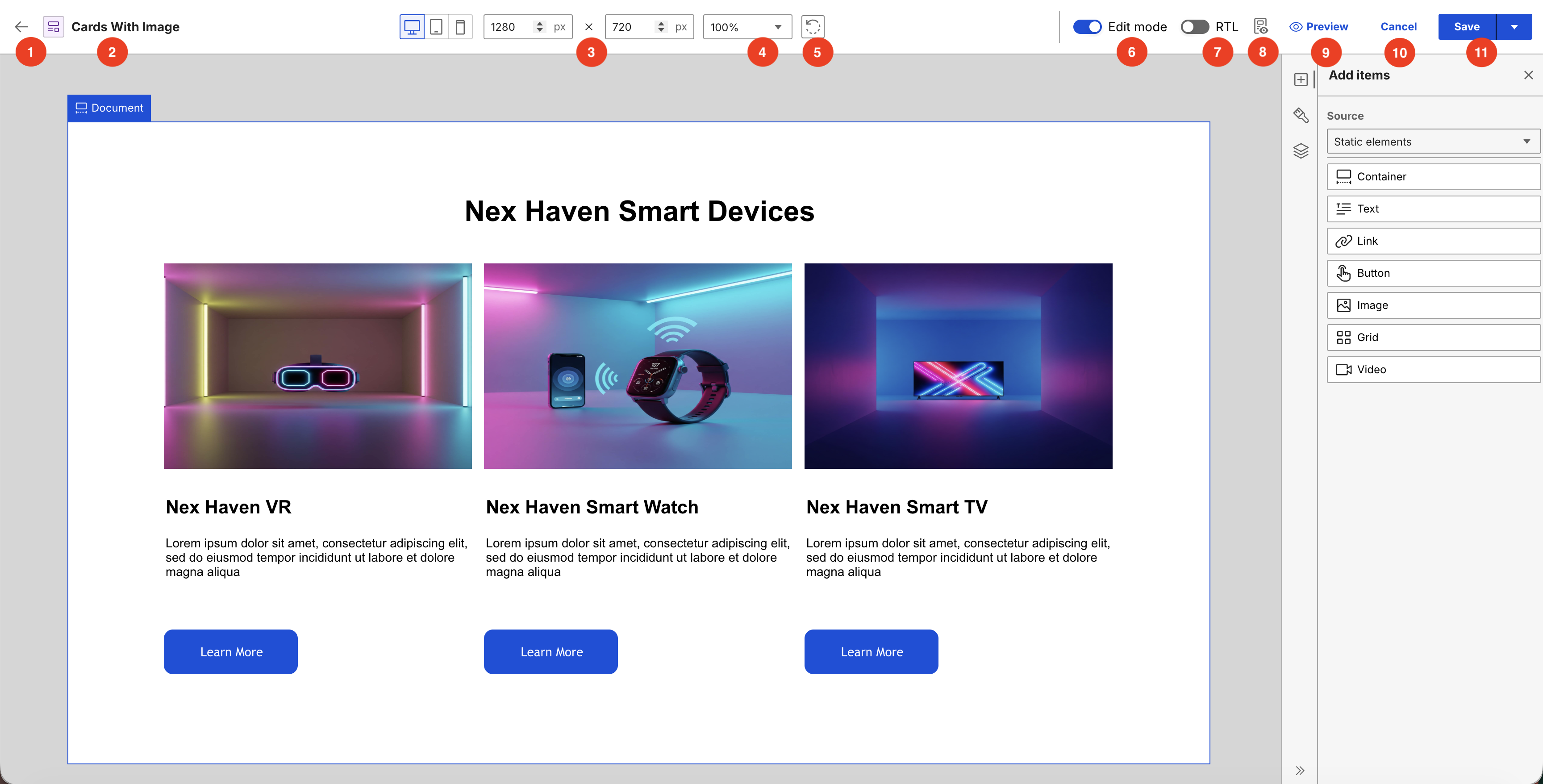Screen dimensions: 1543x784
Task: Click Learn More under Nex Haven VR
Action: pos(231,652)
